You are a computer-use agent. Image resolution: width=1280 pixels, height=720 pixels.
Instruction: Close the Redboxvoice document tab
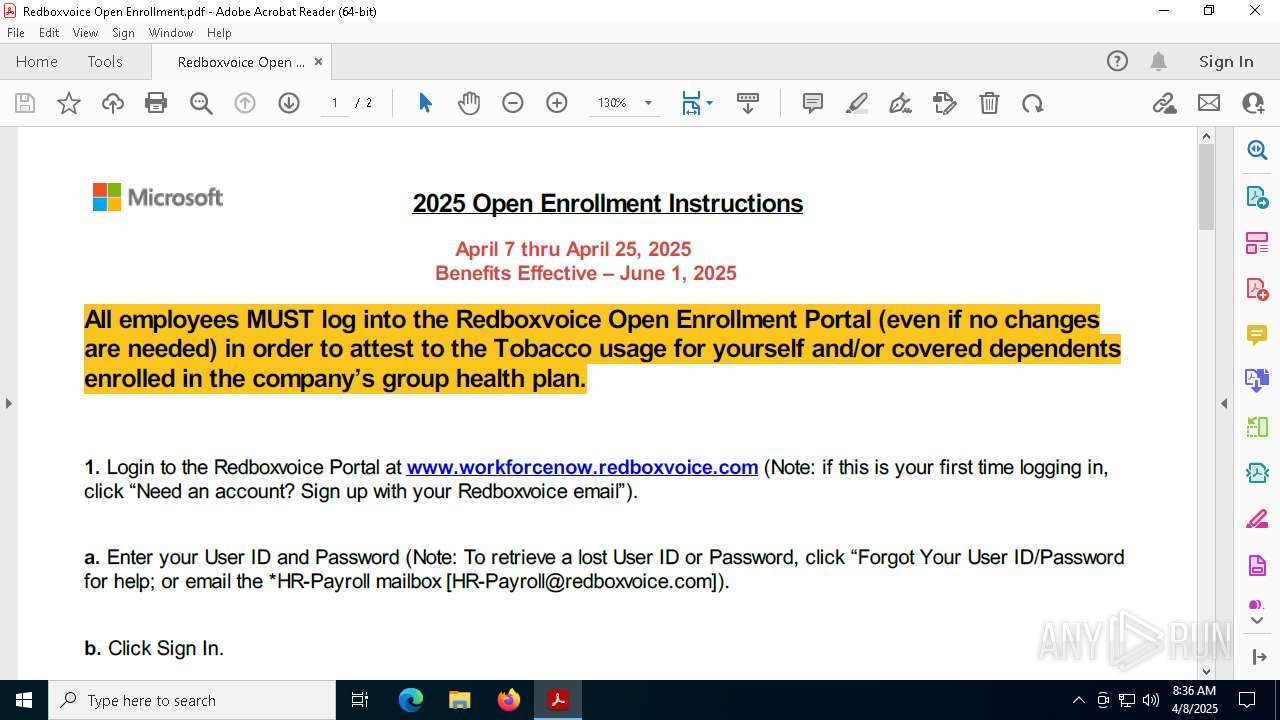click(318, 61)
